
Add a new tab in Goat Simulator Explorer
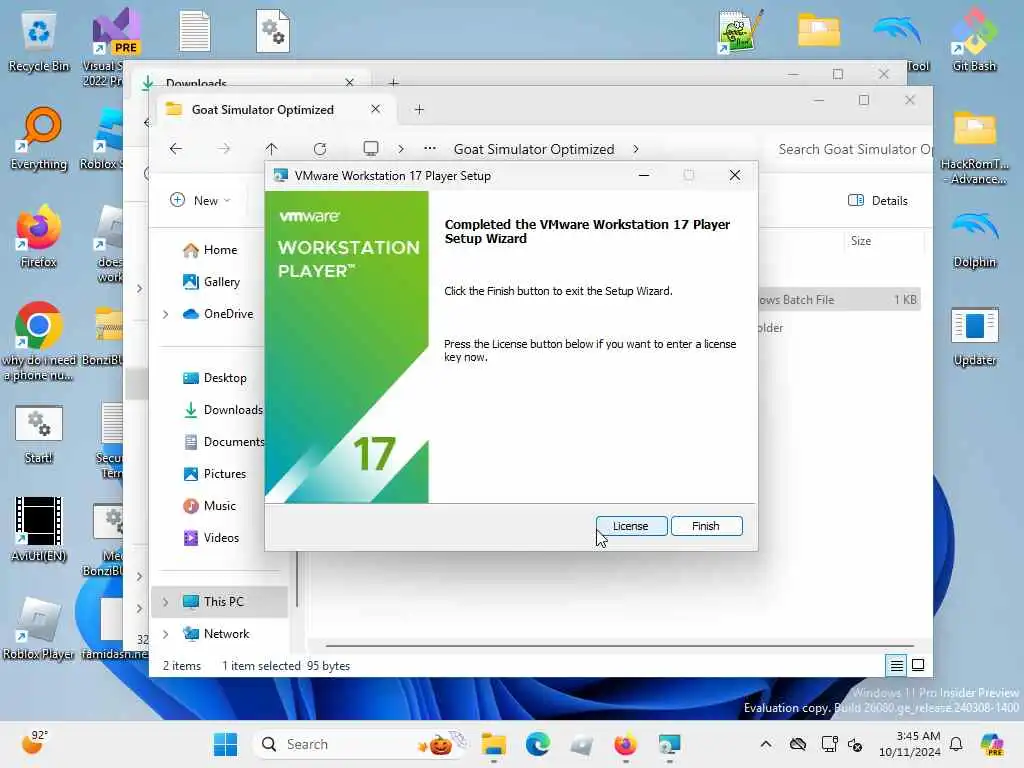[419, 110]
